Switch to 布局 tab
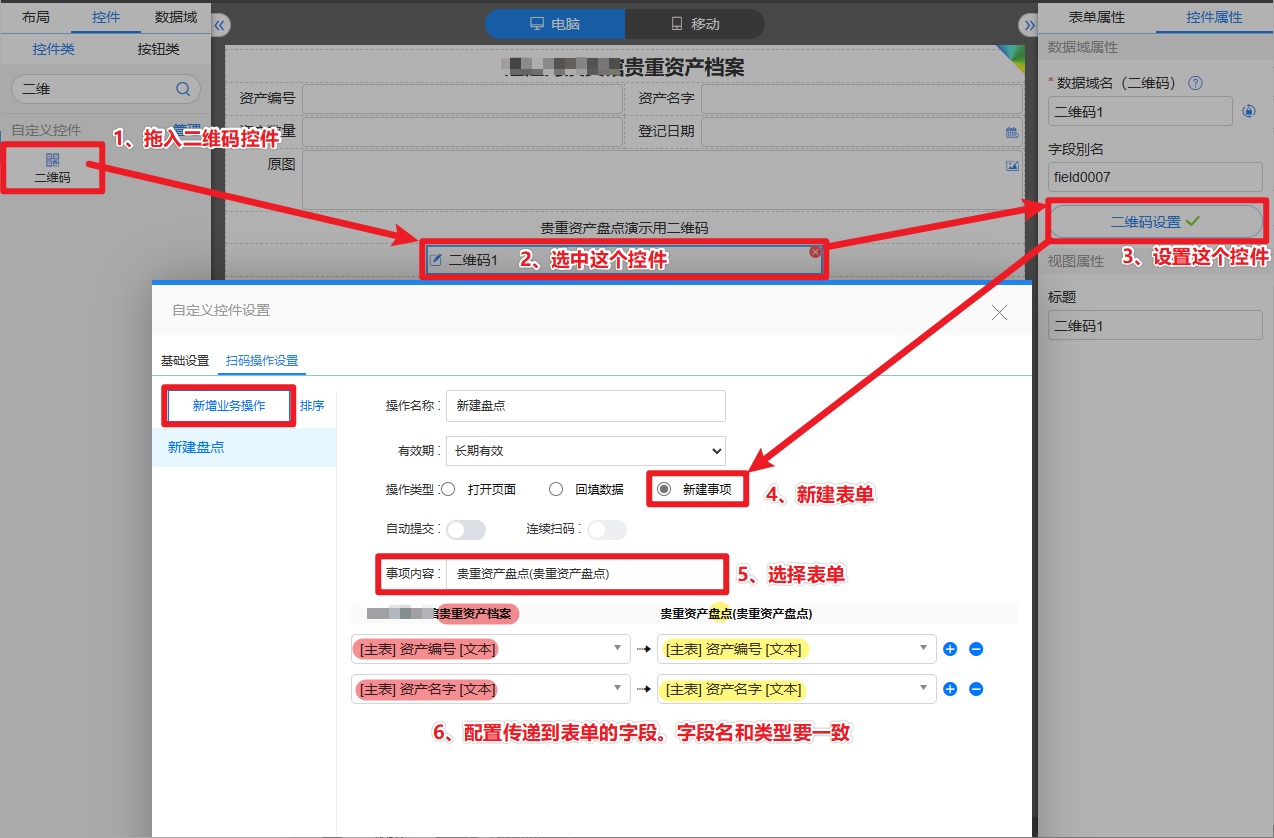 [35, 17]
